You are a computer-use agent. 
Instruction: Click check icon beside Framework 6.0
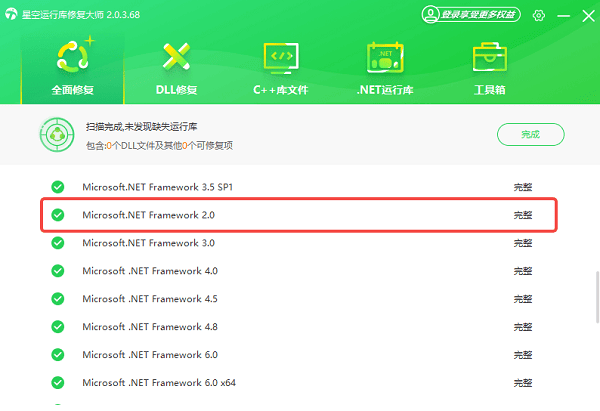pos(58,355)
